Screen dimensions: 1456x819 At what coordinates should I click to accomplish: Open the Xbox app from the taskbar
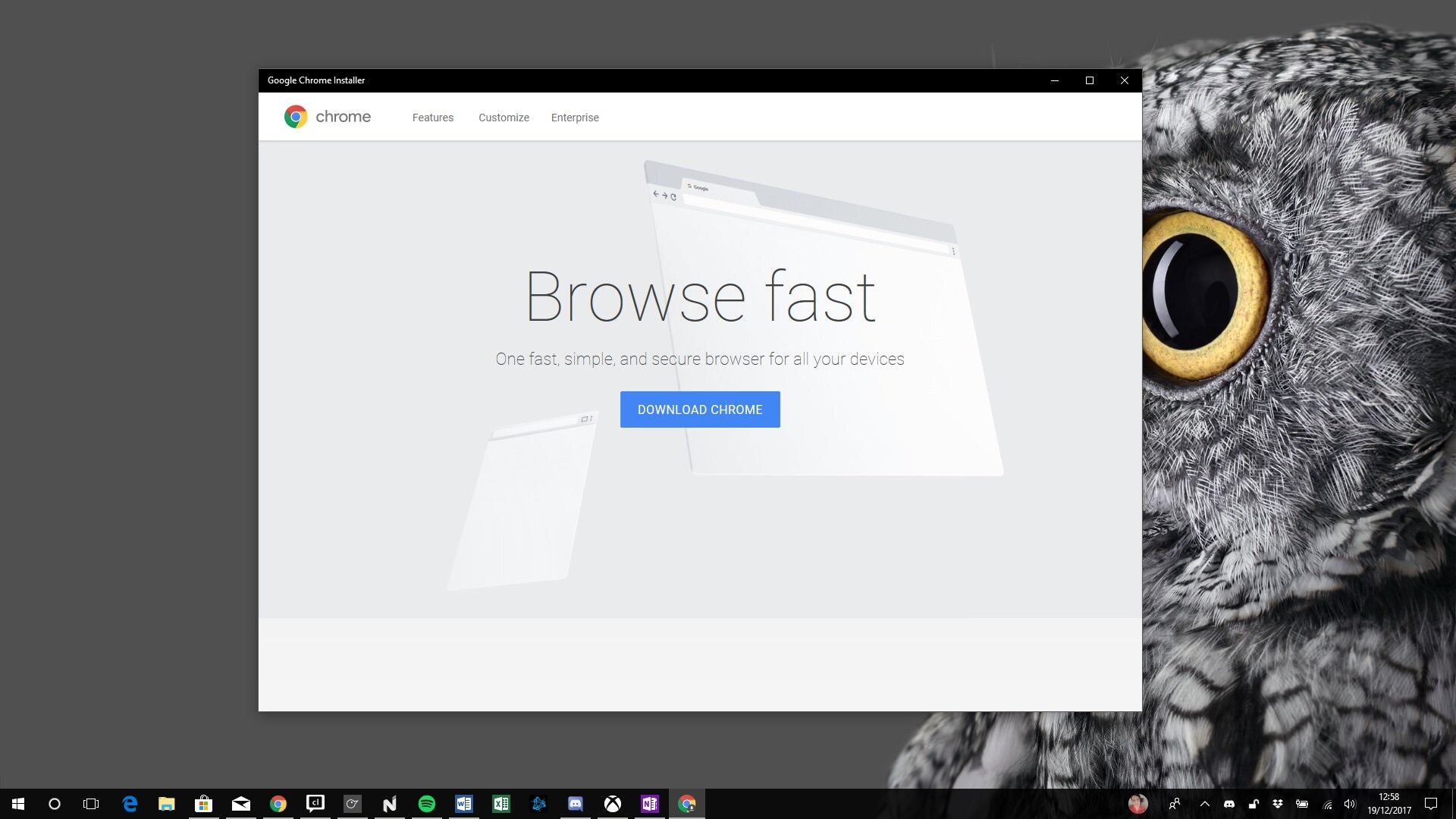click(612, 803)
